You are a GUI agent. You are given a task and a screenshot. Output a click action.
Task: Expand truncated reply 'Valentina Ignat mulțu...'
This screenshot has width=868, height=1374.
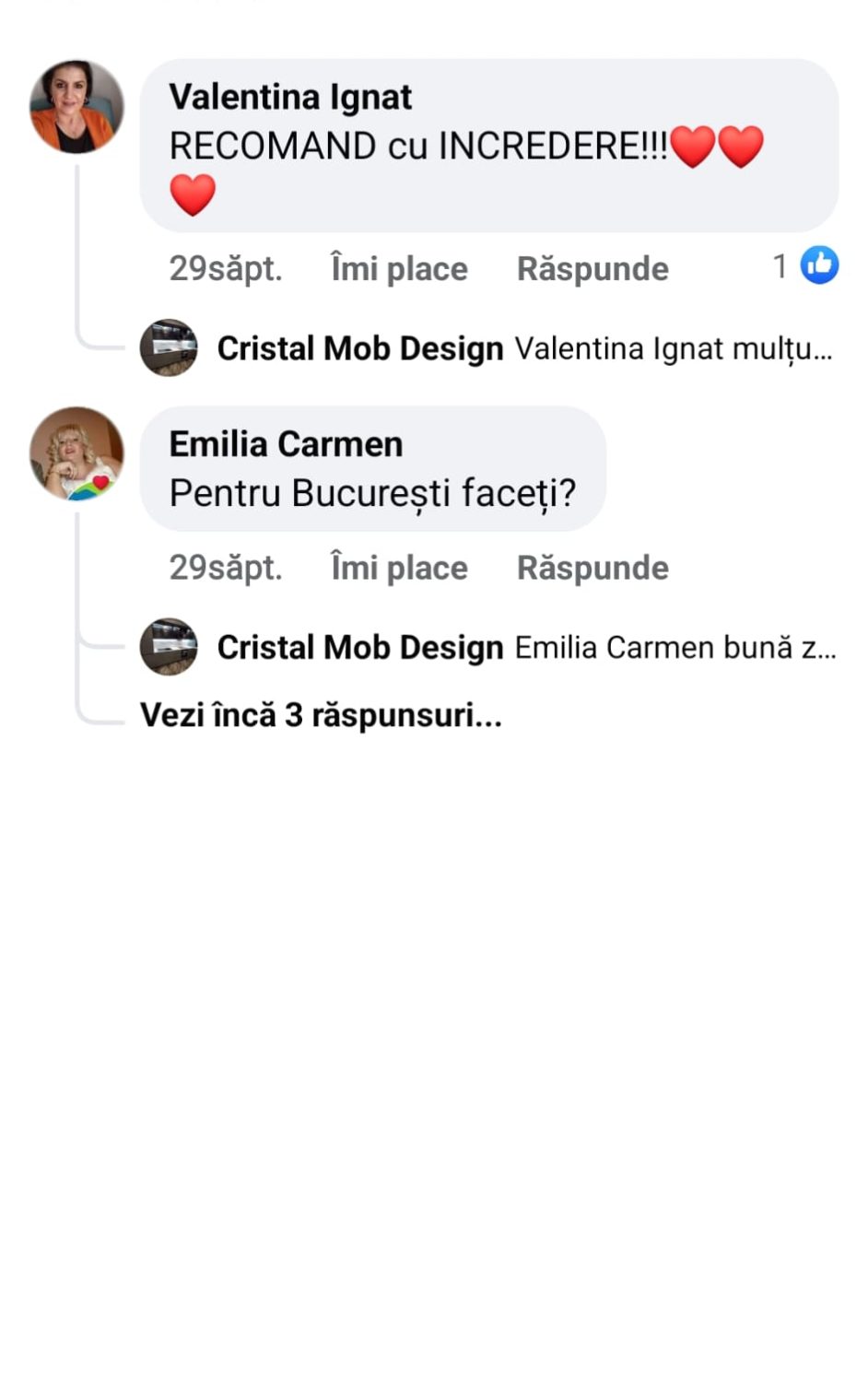673,349
